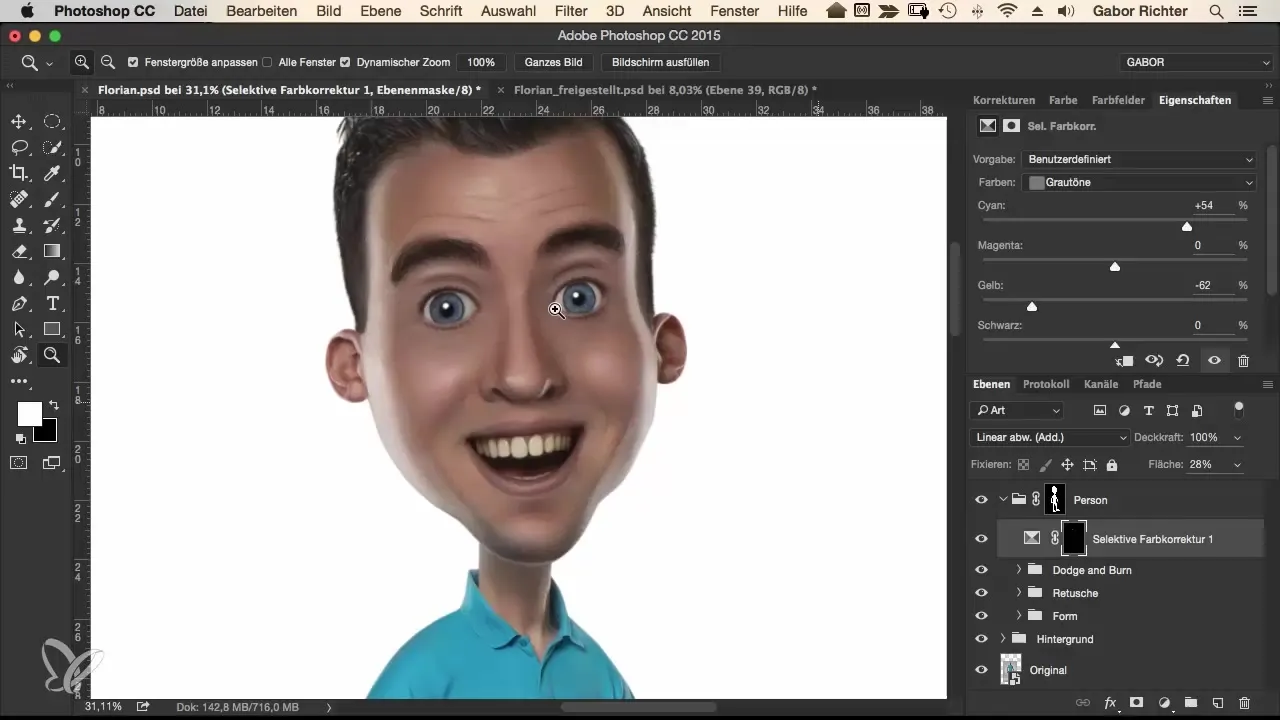This screenshot has height=720, width=1280.
Task: Hide the Person group
Action: click(981, 500)
